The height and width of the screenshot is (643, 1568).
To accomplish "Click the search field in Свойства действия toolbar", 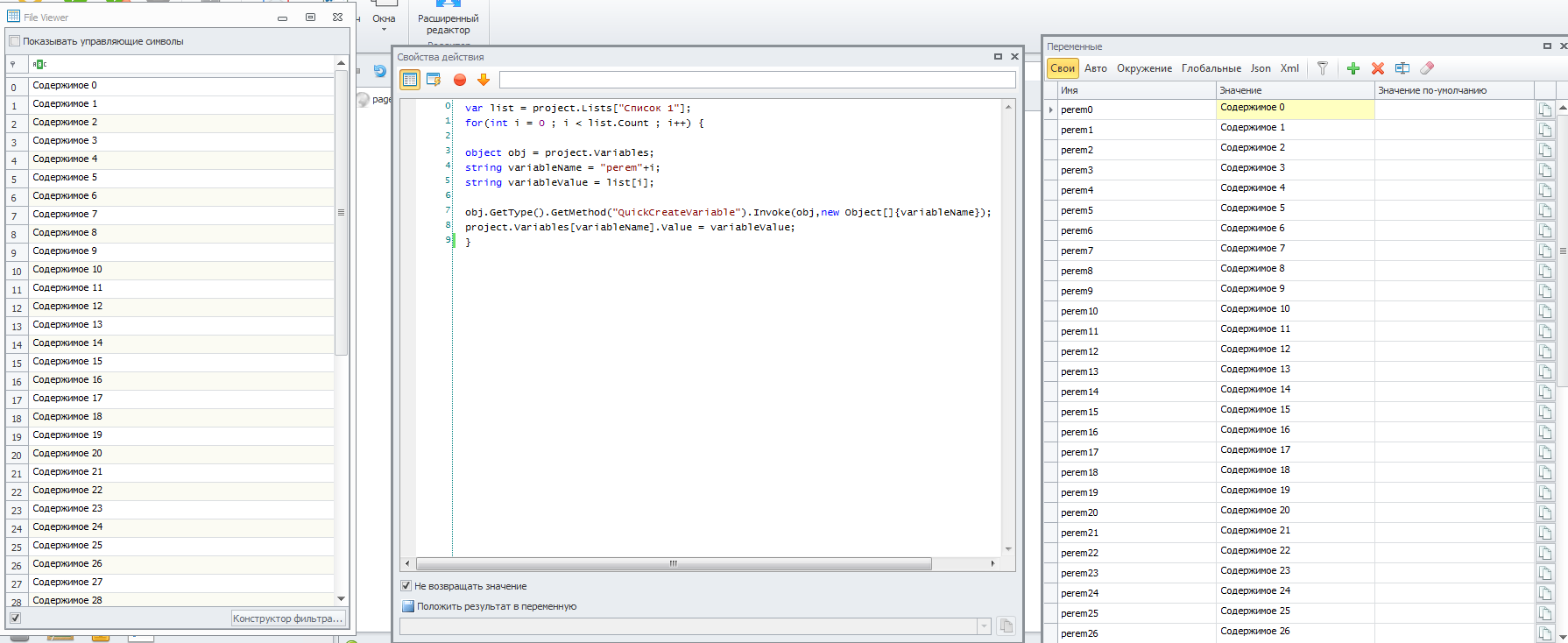I will 757,80.
